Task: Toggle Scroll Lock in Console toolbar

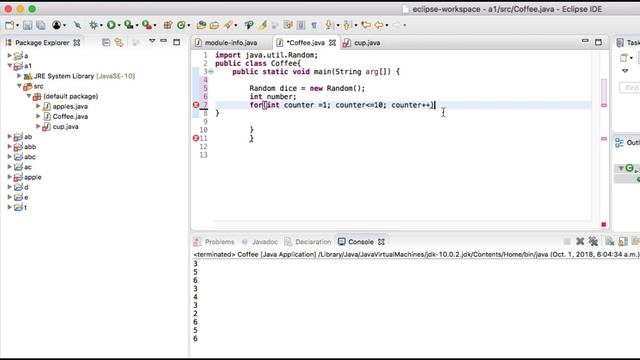Action: point(623,242)
